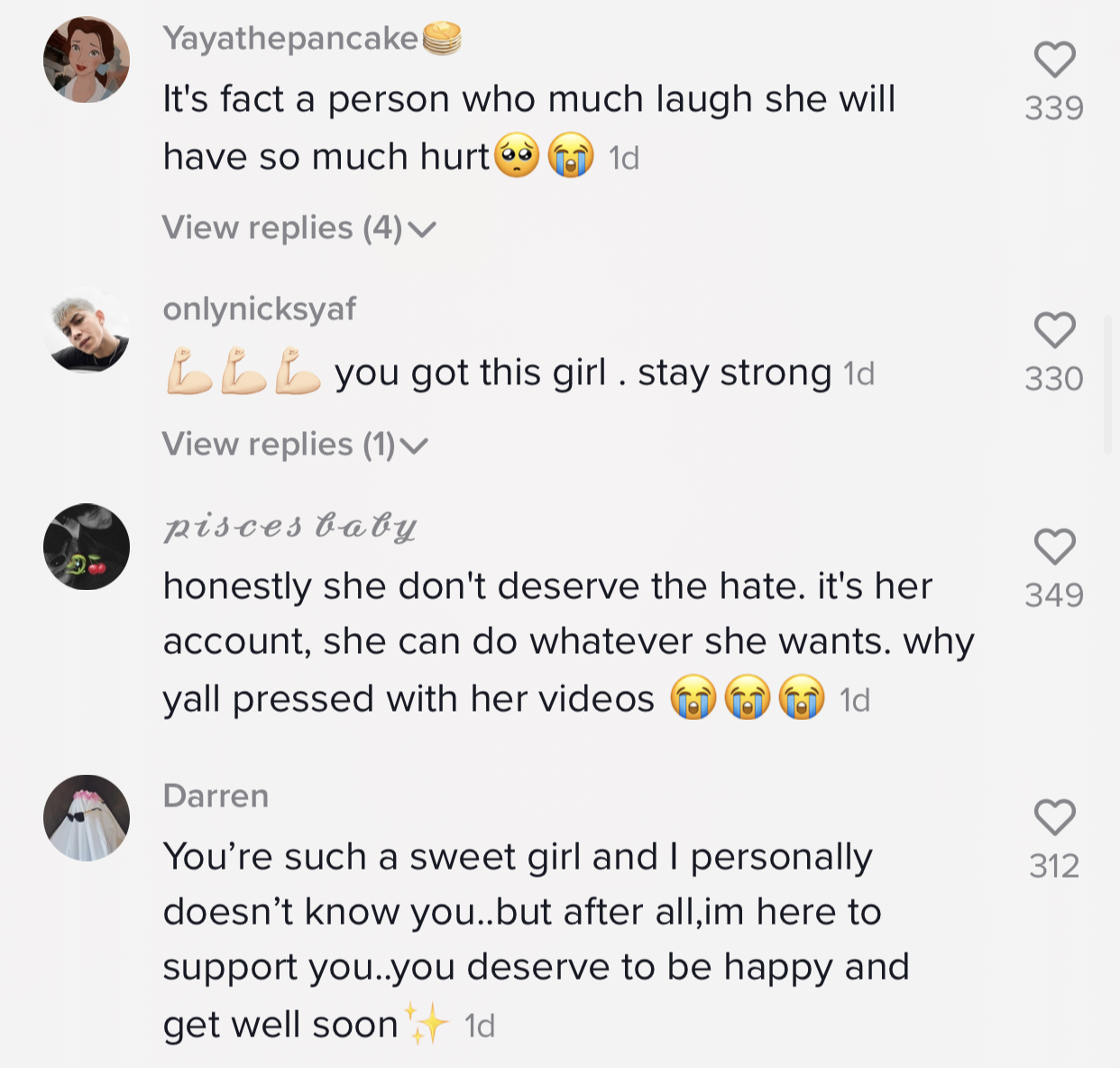Expand the 4 replies under Yayathepancake's comment
1120x1068 pixels.
[x=298, y=228]
